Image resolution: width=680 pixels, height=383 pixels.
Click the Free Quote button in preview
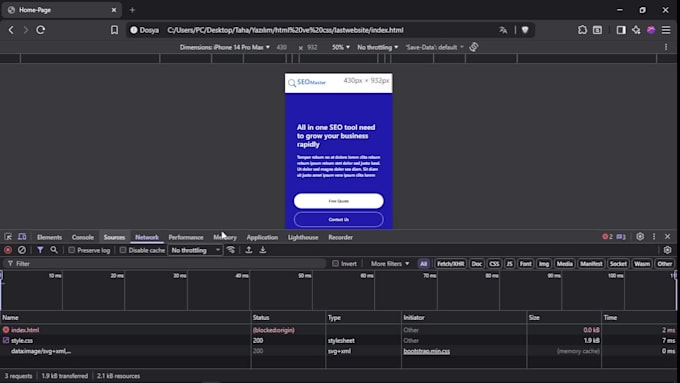(339, 201)
